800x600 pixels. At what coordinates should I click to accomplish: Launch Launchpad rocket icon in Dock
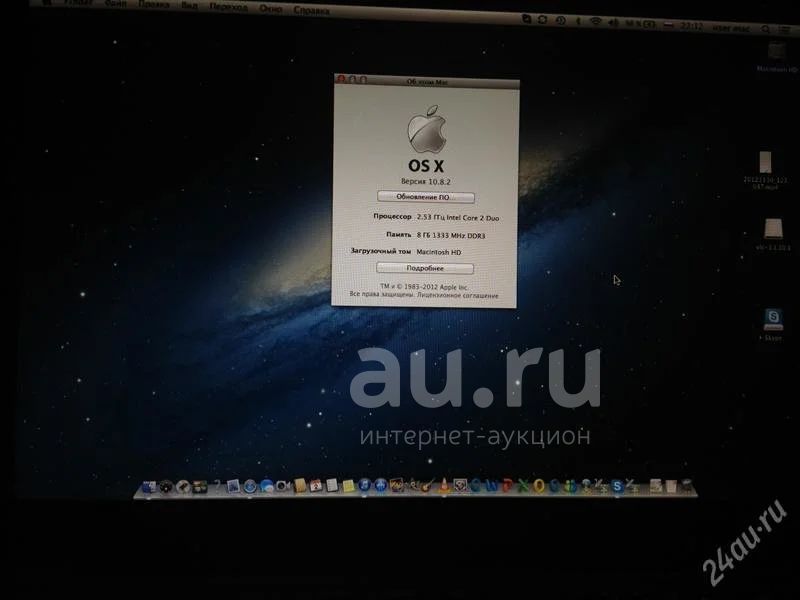184,487
